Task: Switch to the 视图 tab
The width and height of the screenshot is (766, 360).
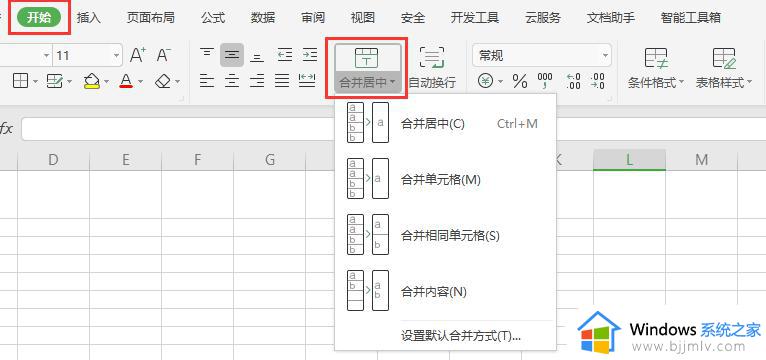Action: [x=363, y=18]
